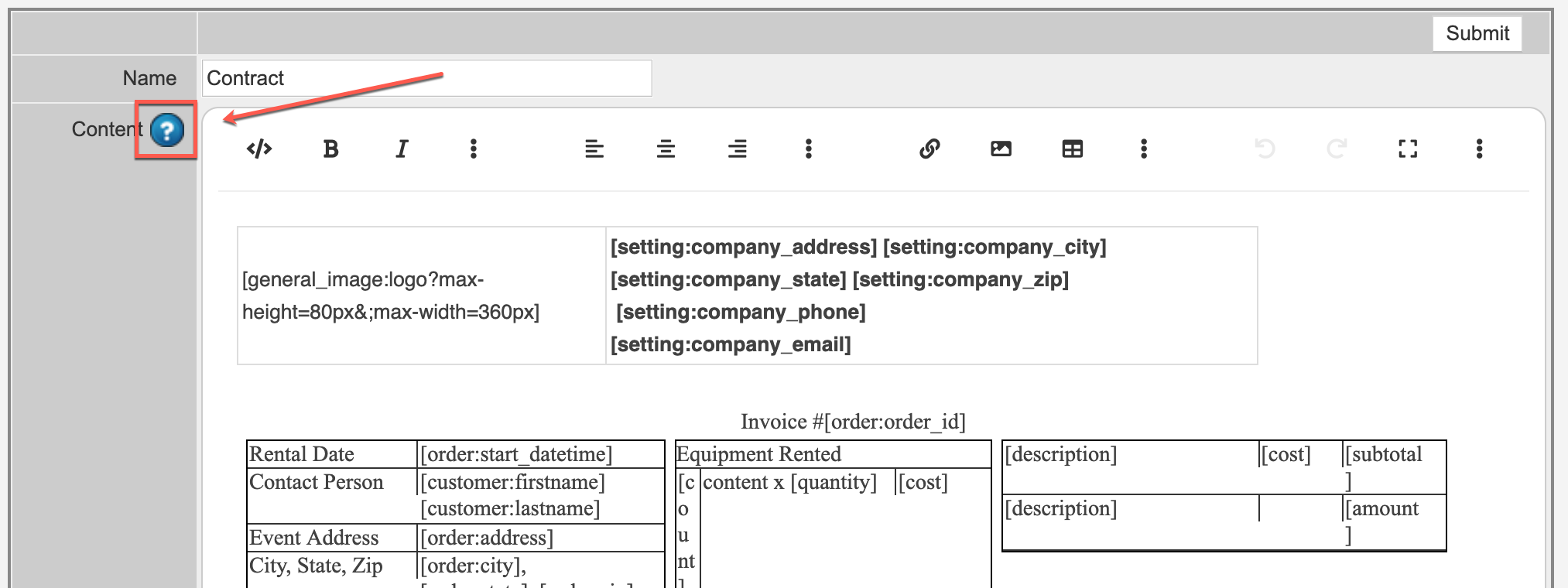Image resolution: width=1568 pixels, height=588 pixels.
Task: Click the Invoice #[order:order_id] heading
Action: coord(853,422)
